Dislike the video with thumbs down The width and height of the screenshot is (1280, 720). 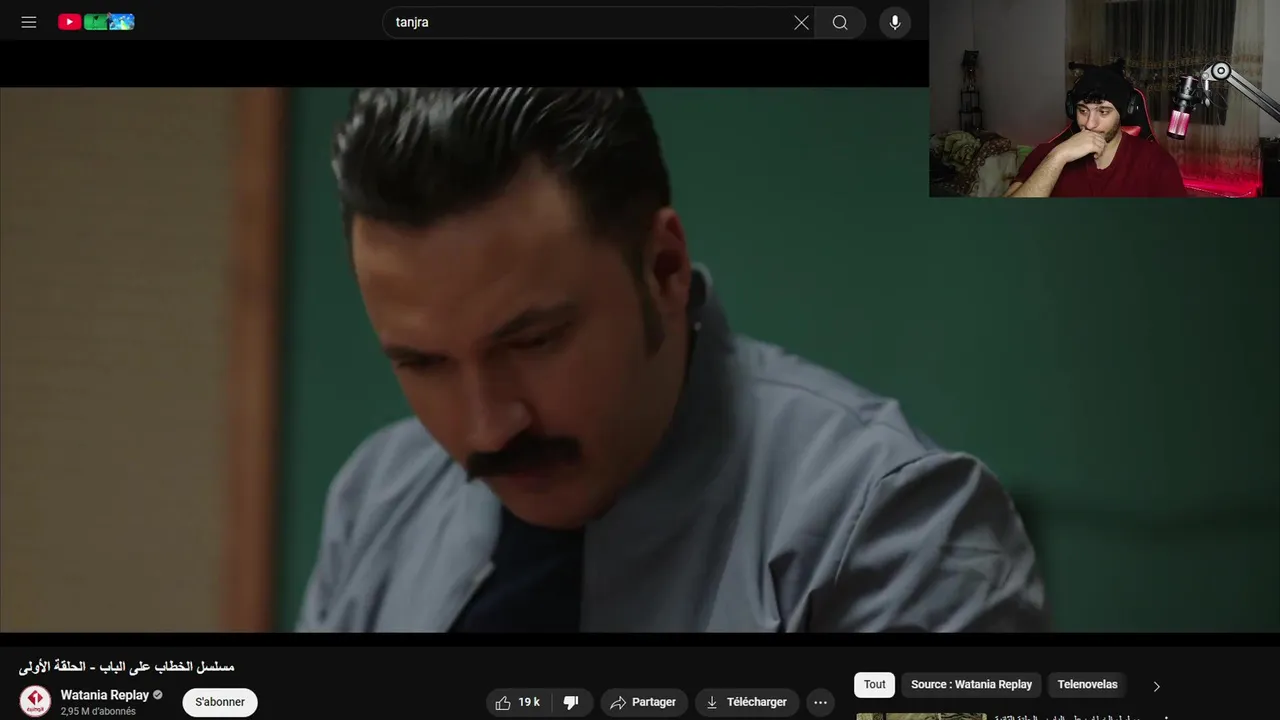tap(572, 702)
